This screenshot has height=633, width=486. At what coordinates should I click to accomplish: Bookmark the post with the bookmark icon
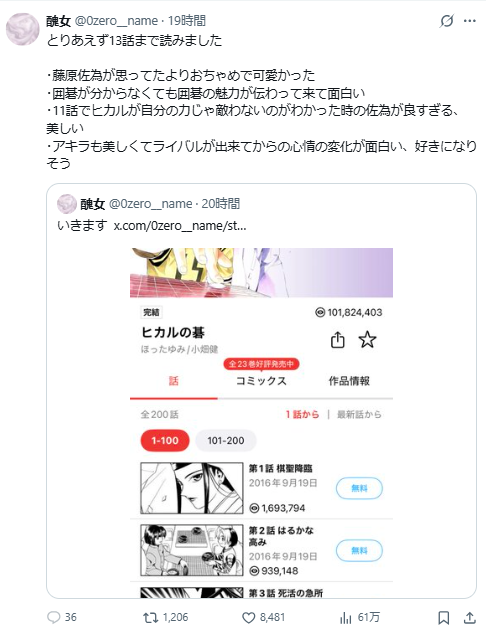coord(444,618)
